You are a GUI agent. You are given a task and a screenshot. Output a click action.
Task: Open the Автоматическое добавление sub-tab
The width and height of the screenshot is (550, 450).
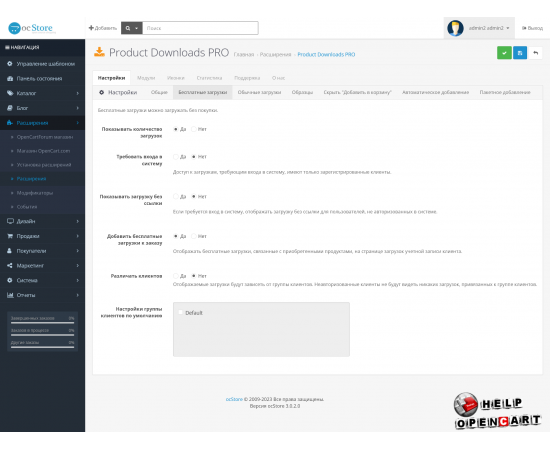click(x=435, y=92)
